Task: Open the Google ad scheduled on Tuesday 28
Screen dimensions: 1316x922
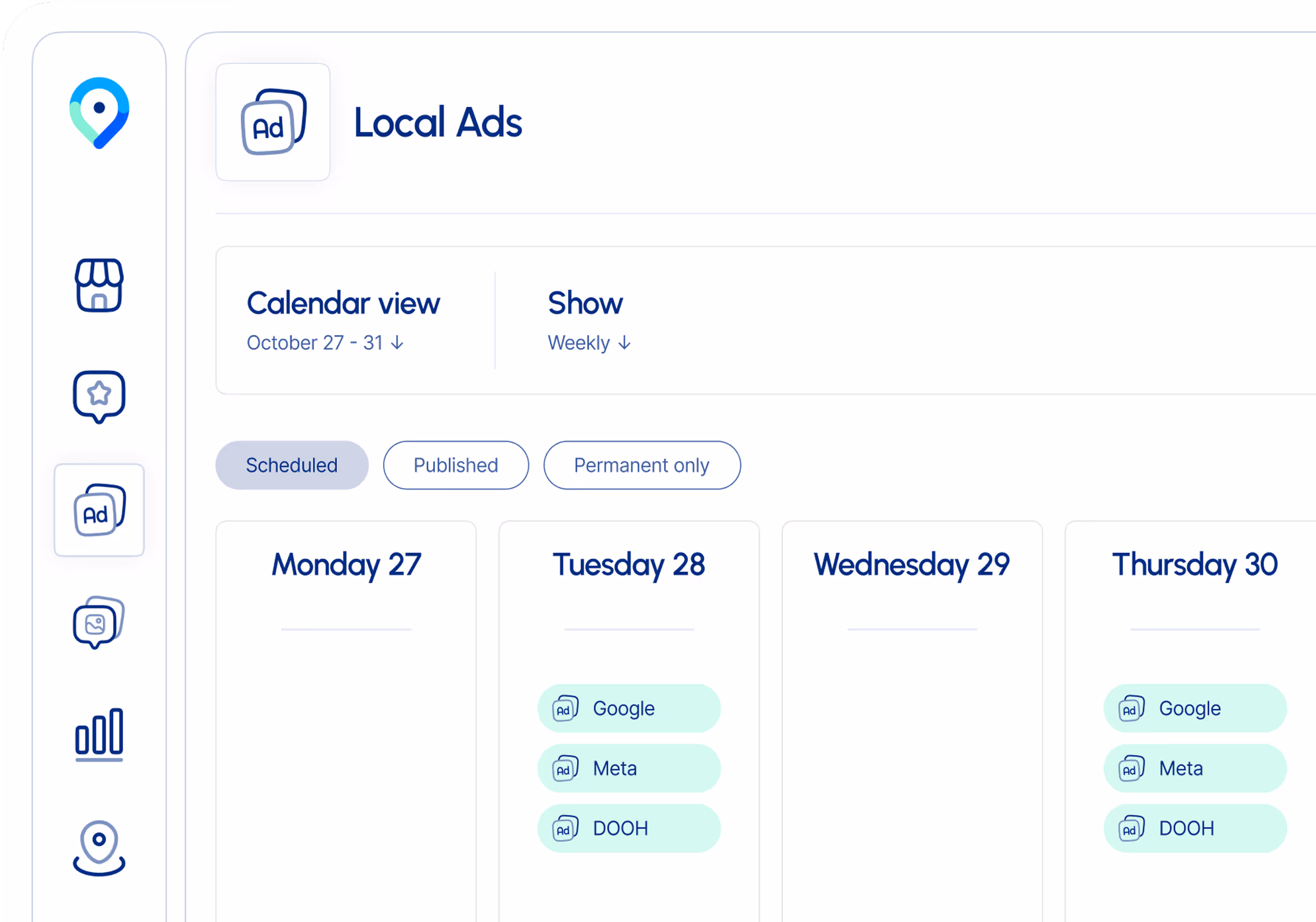Action: click(629, 708)
